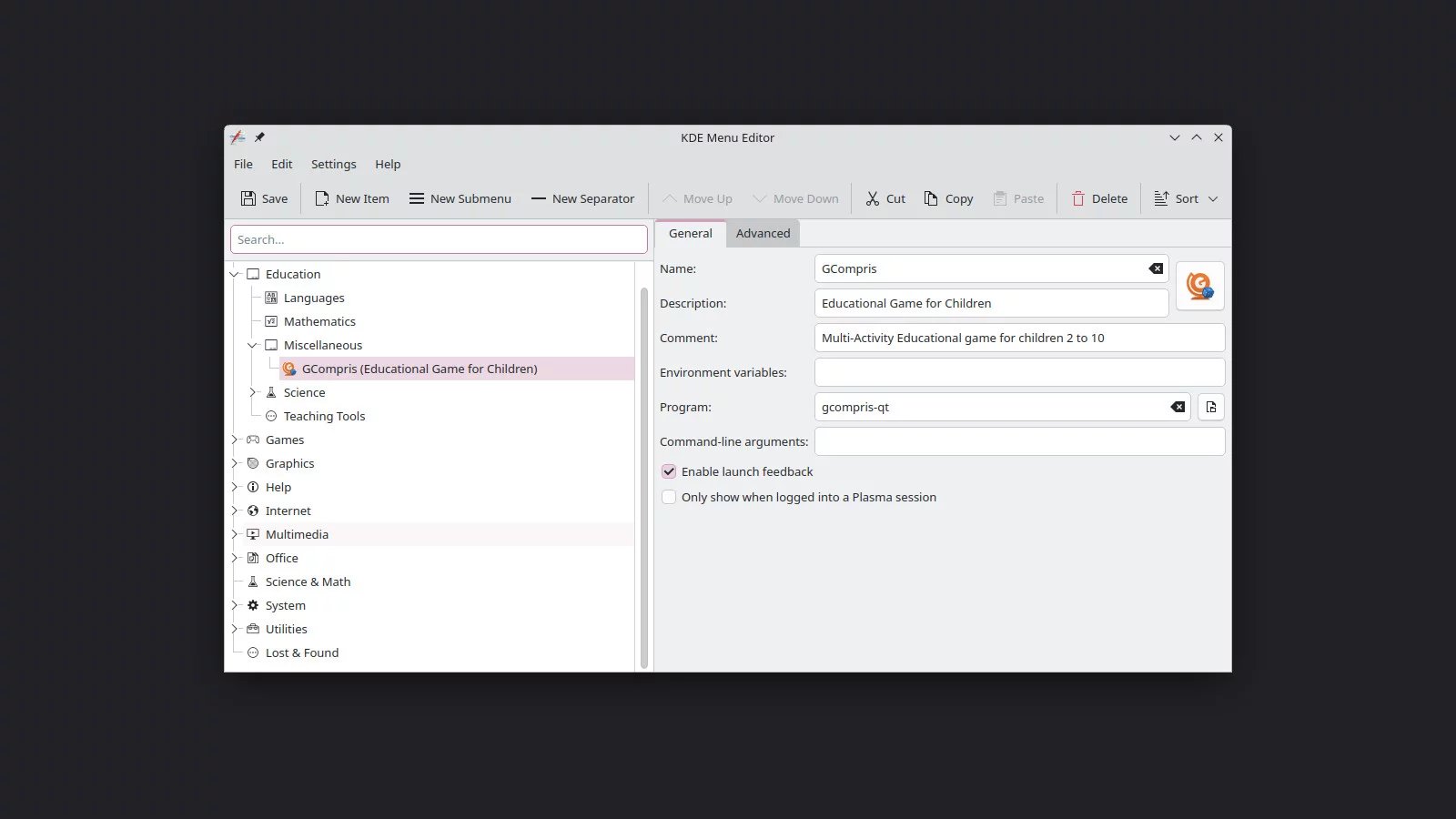
Task: Click the Help category info icon
Action: 253,487
